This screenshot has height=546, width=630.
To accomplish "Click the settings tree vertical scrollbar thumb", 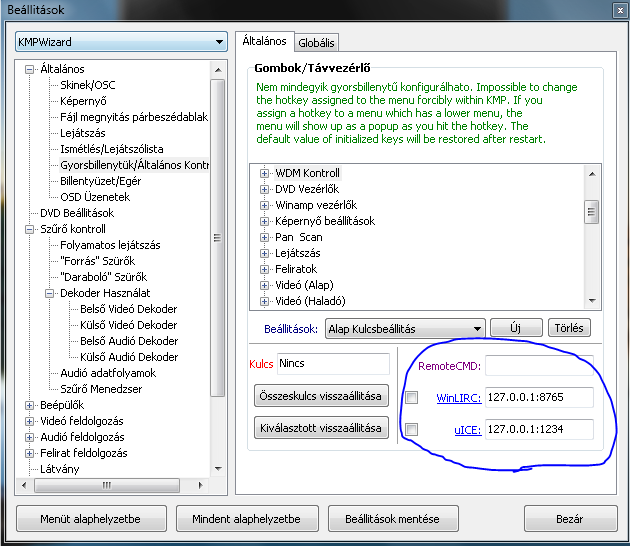I will point(217,238).
